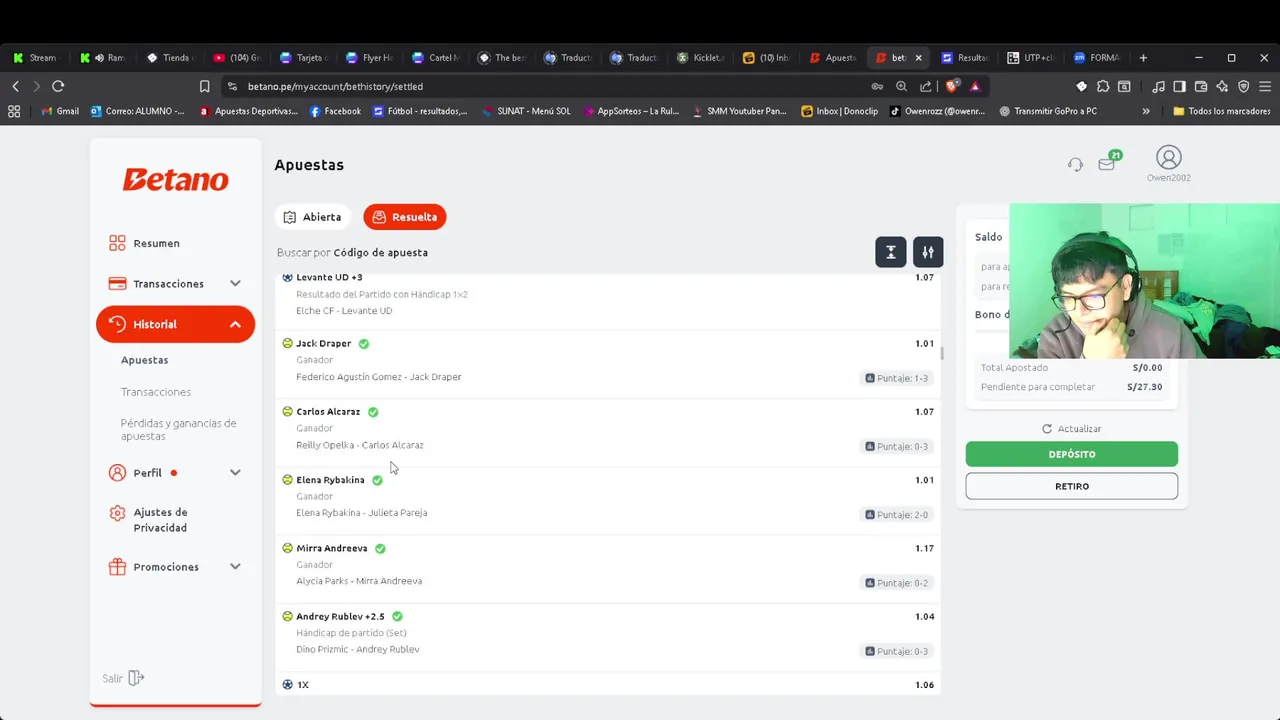This screenshot has height=720, width=1280.
Task: Switch to the Resuelta bets tab
Action: point(405,217)
